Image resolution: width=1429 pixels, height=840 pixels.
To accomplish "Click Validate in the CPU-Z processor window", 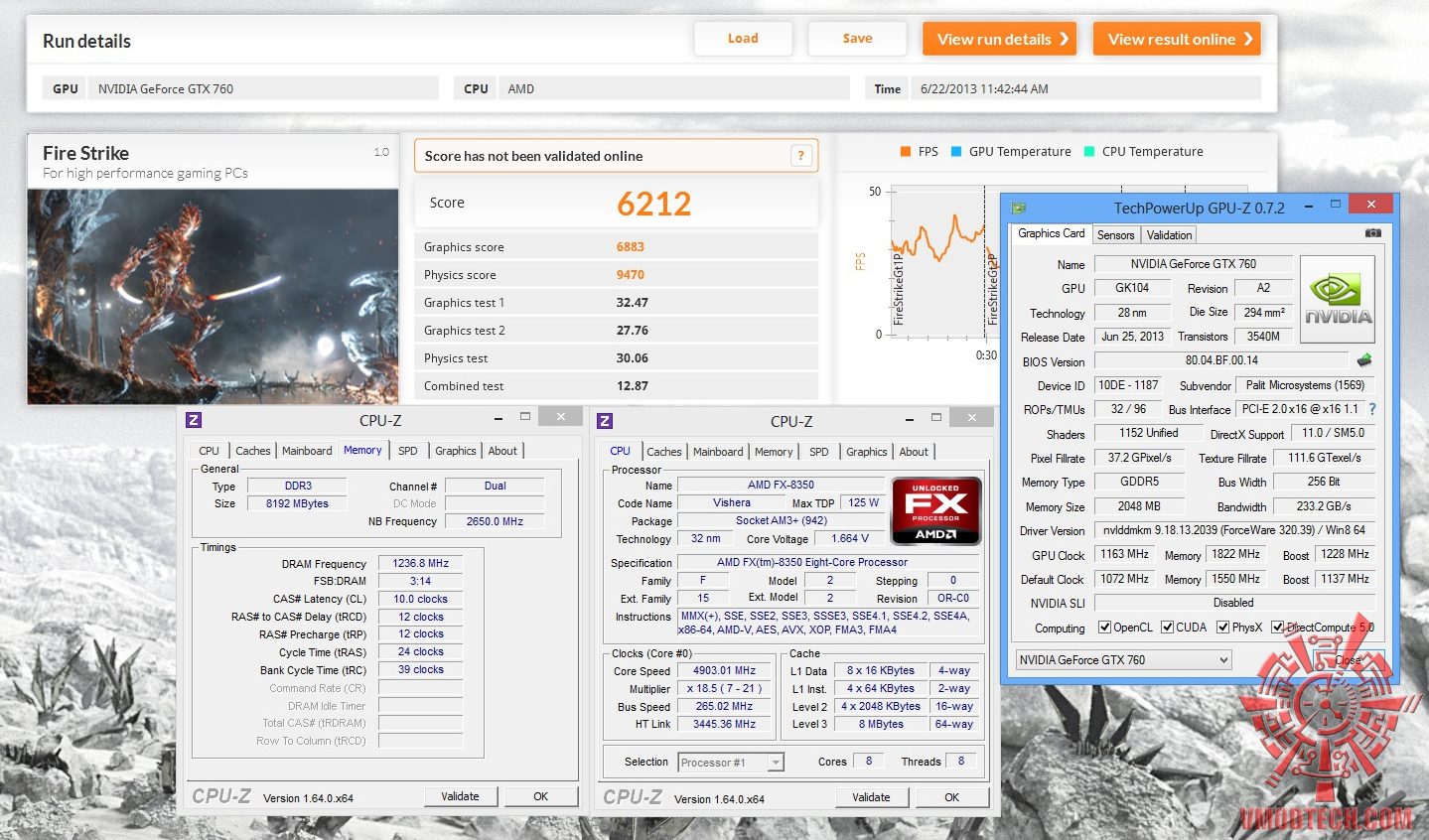I will 871,797.
